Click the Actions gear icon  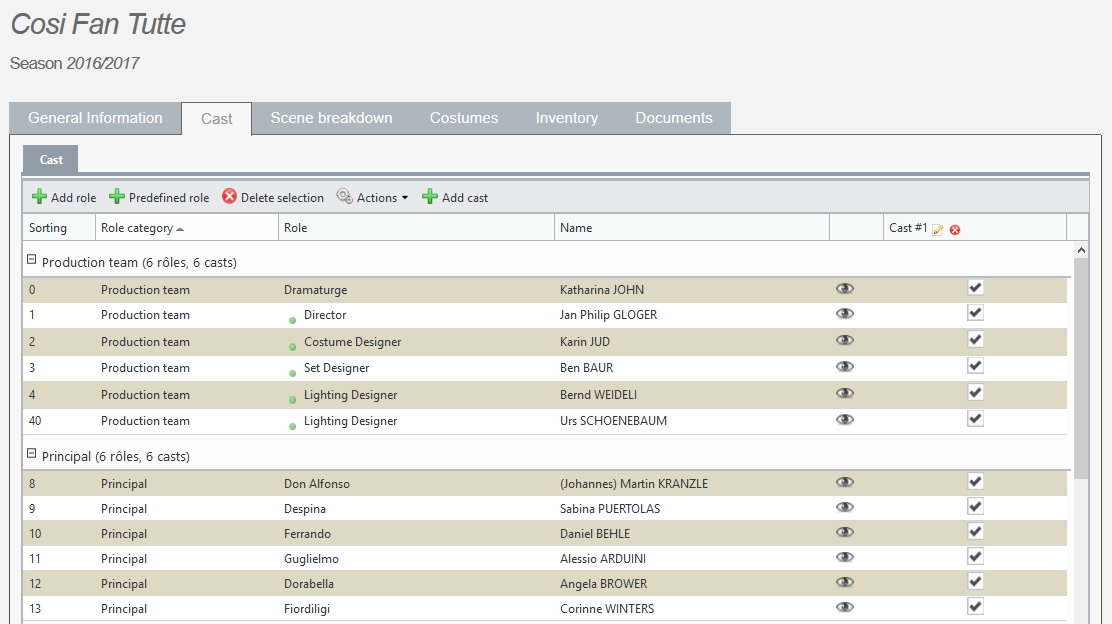[345, 196]
